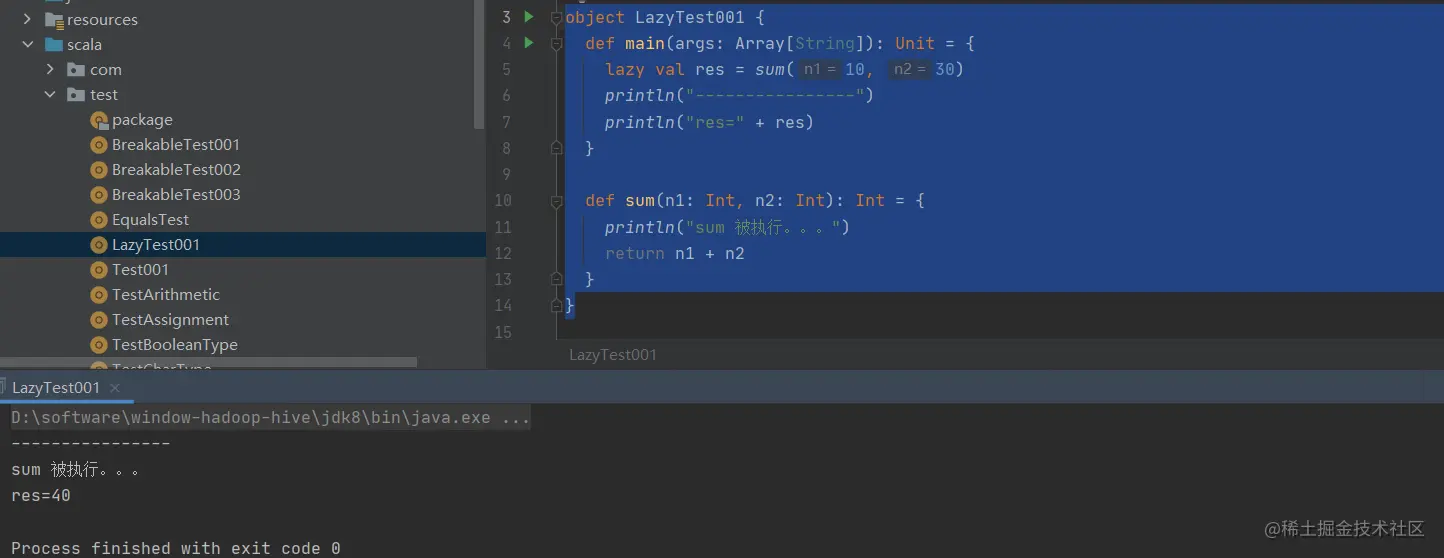This screenshot has width=1444, height=558.
Task: Select the scala source folder icon
Action: [x=54, y=44]
